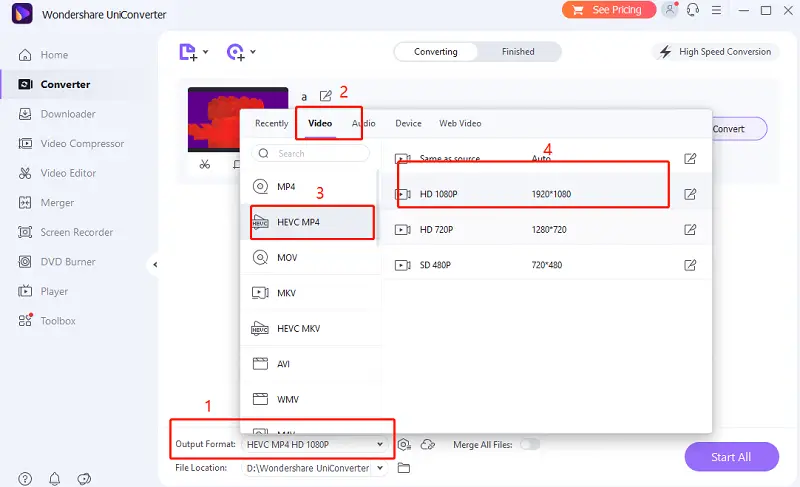The image size is (800, 487).
Task: Open the Merger tool
Action: tap(46, 202)
